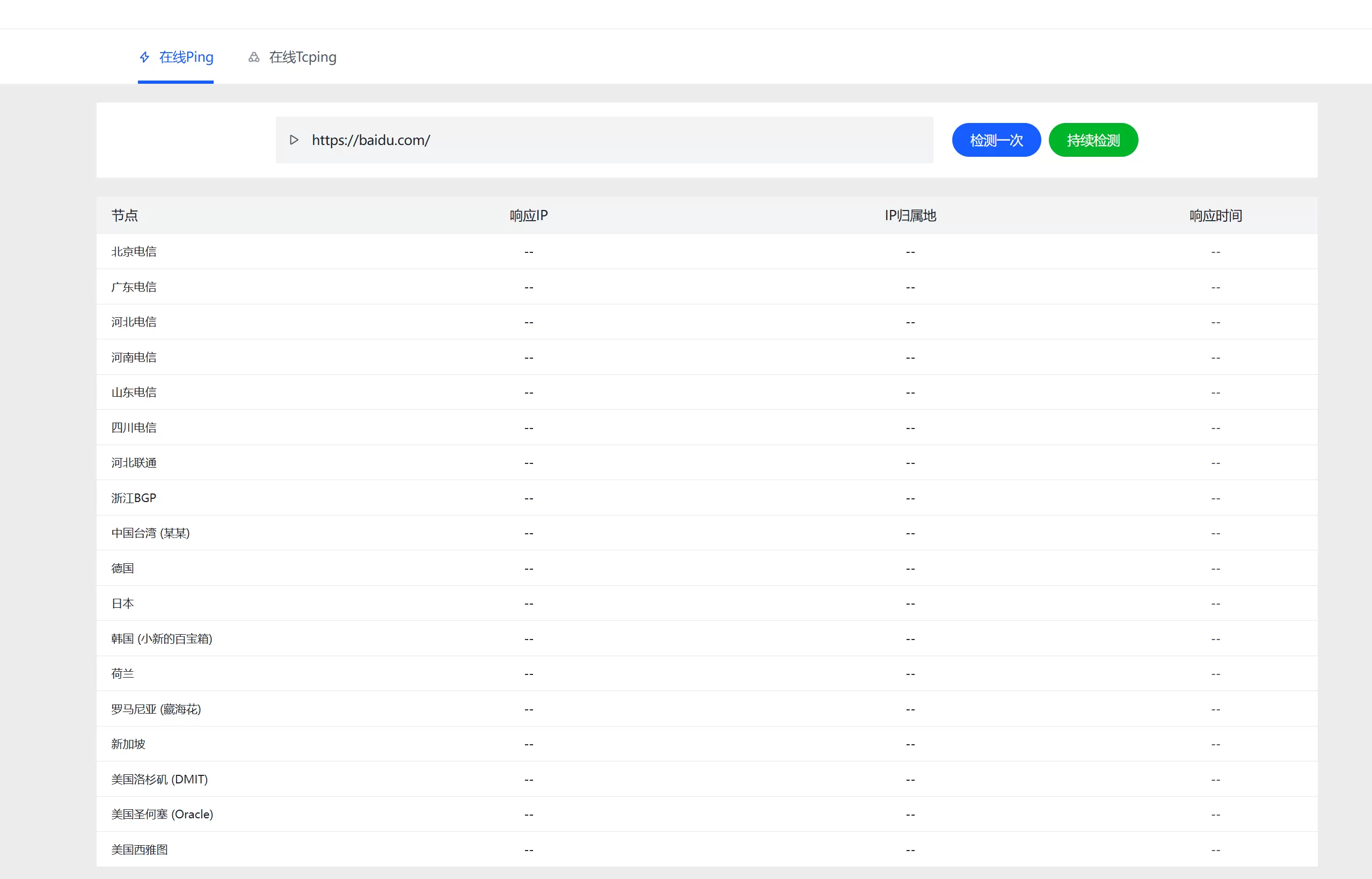Click the IP归属地 column header
This screenshot has height=879, width=1372.
pyautogui.click(x=910, y=216)
